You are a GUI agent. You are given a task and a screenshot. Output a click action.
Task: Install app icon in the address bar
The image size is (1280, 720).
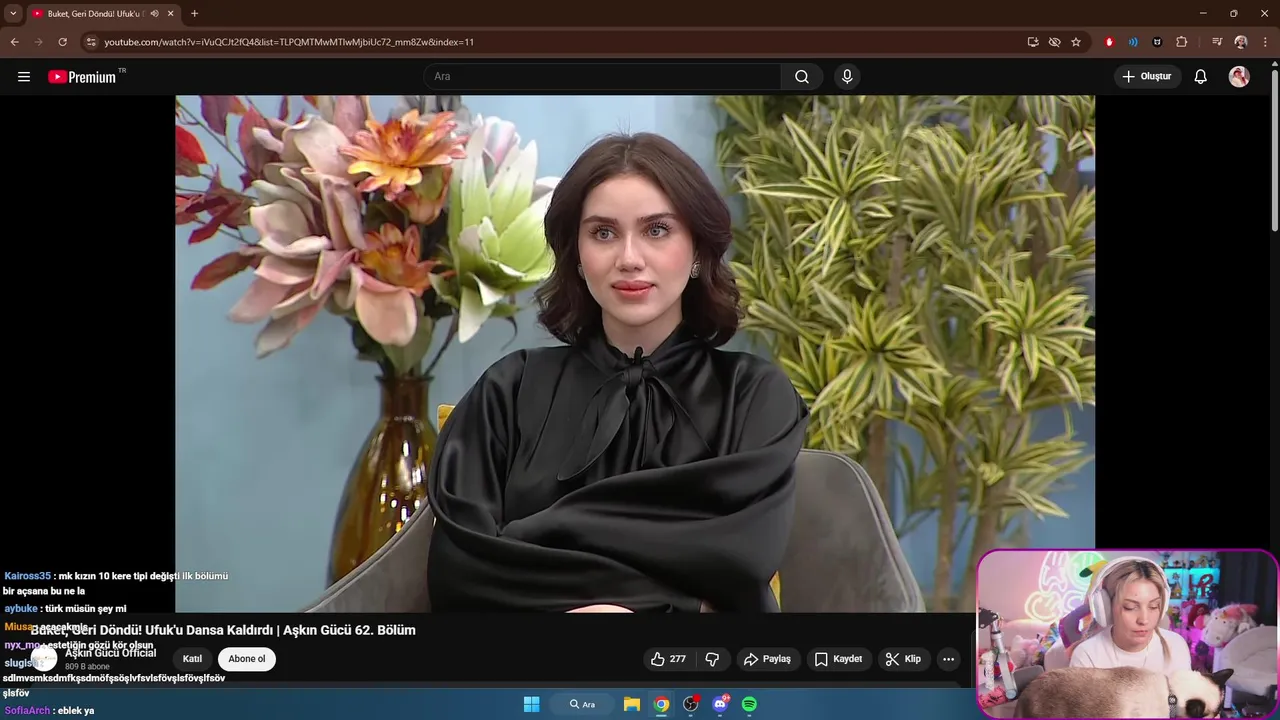(x=1033, y=42)
